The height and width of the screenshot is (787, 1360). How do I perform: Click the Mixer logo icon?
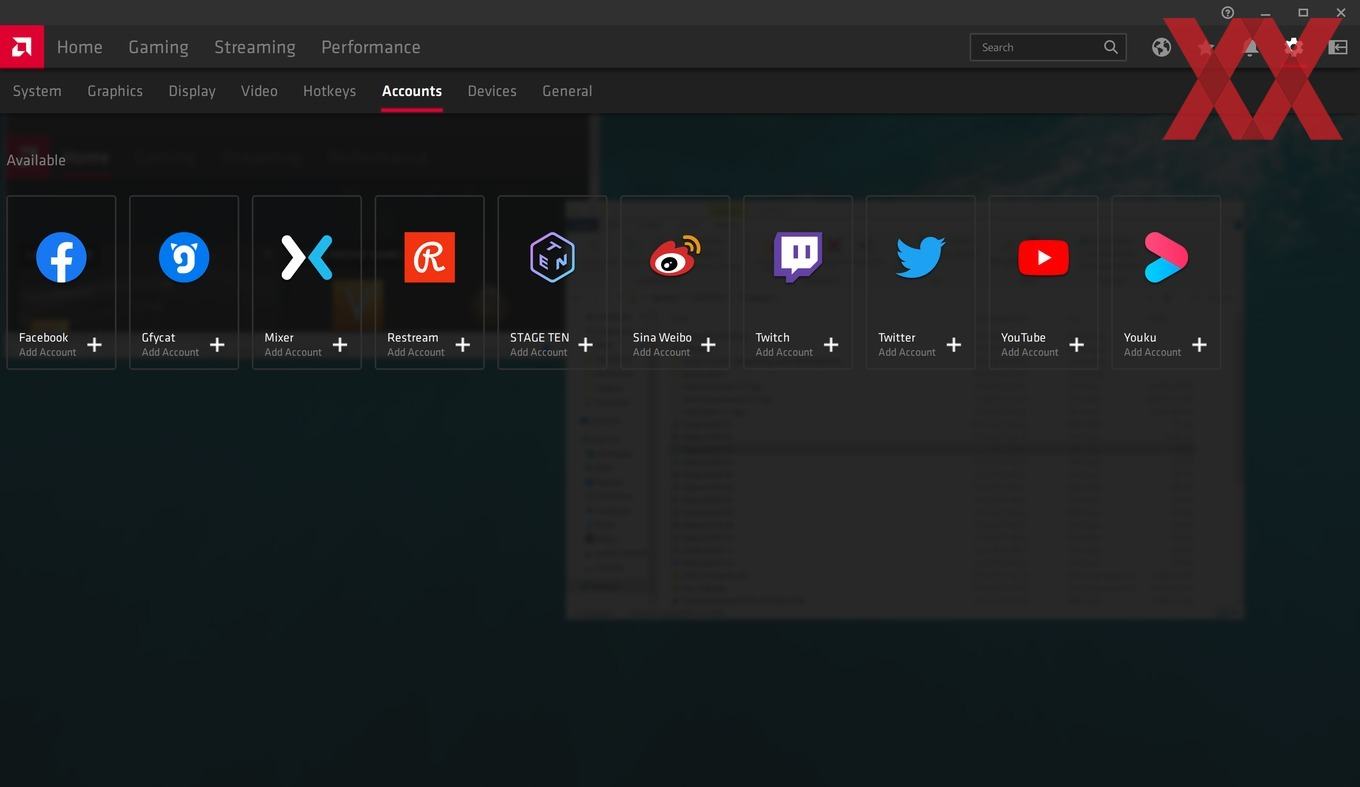click(307, 257)
